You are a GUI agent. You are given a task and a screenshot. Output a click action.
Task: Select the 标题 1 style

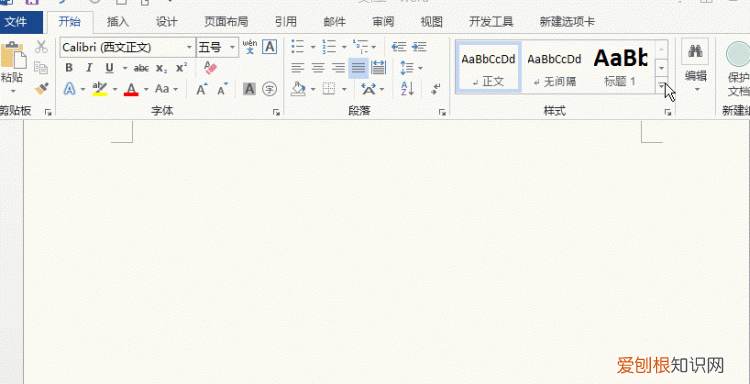(x=620, y=66)
